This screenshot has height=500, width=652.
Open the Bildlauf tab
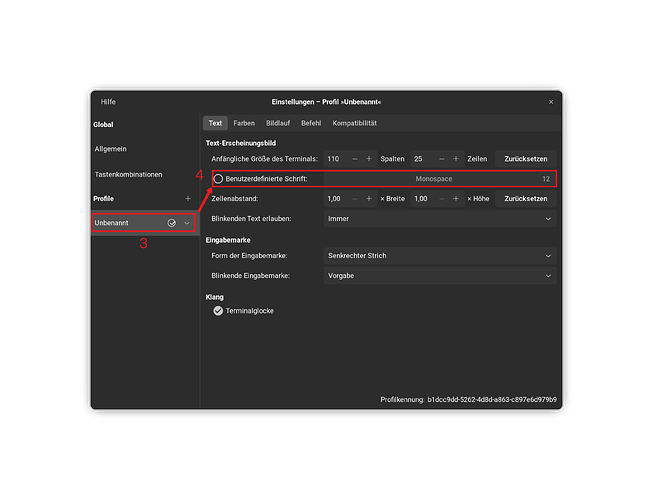click(x=278, y=123)
